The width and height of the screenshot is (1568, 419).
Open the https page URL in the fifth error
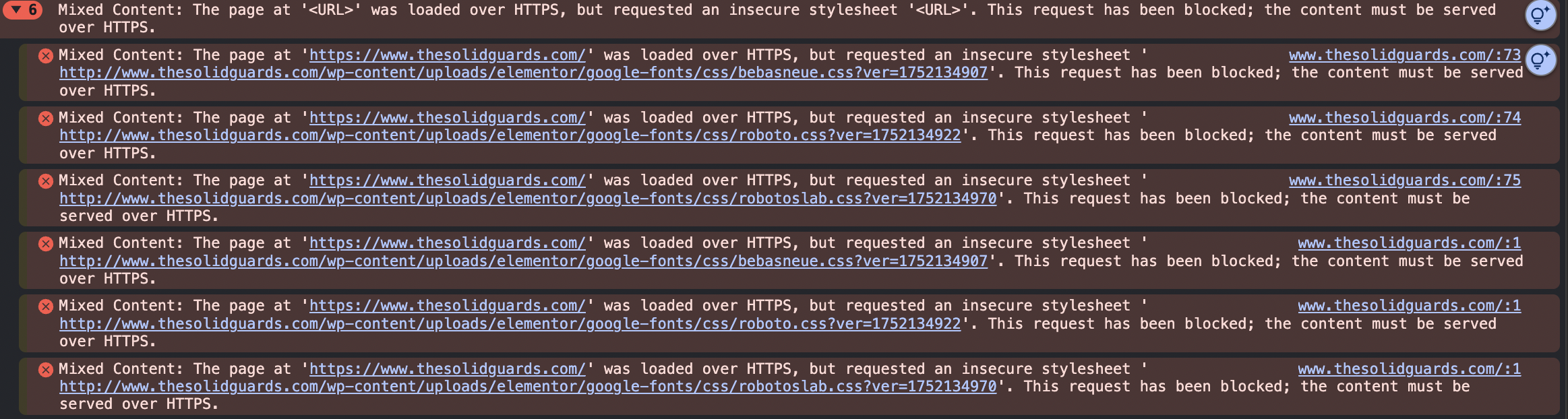click(x=448, y=306)
